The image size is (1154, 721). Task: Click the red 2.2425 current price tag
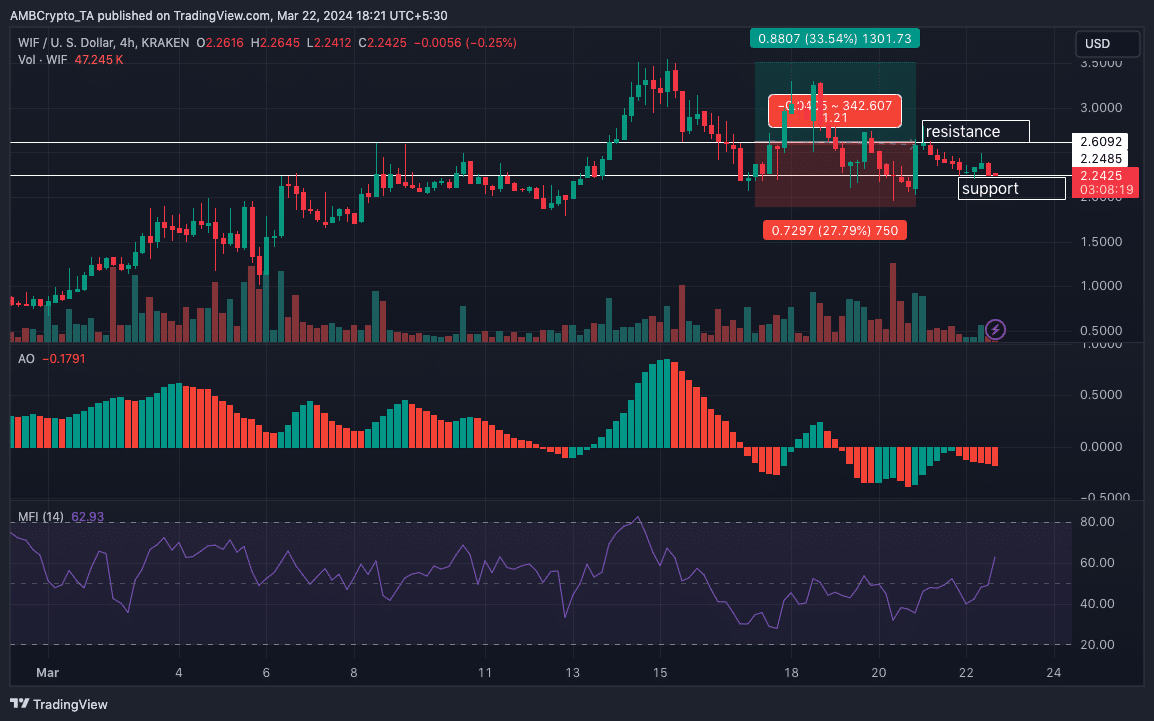[1105, 182]
